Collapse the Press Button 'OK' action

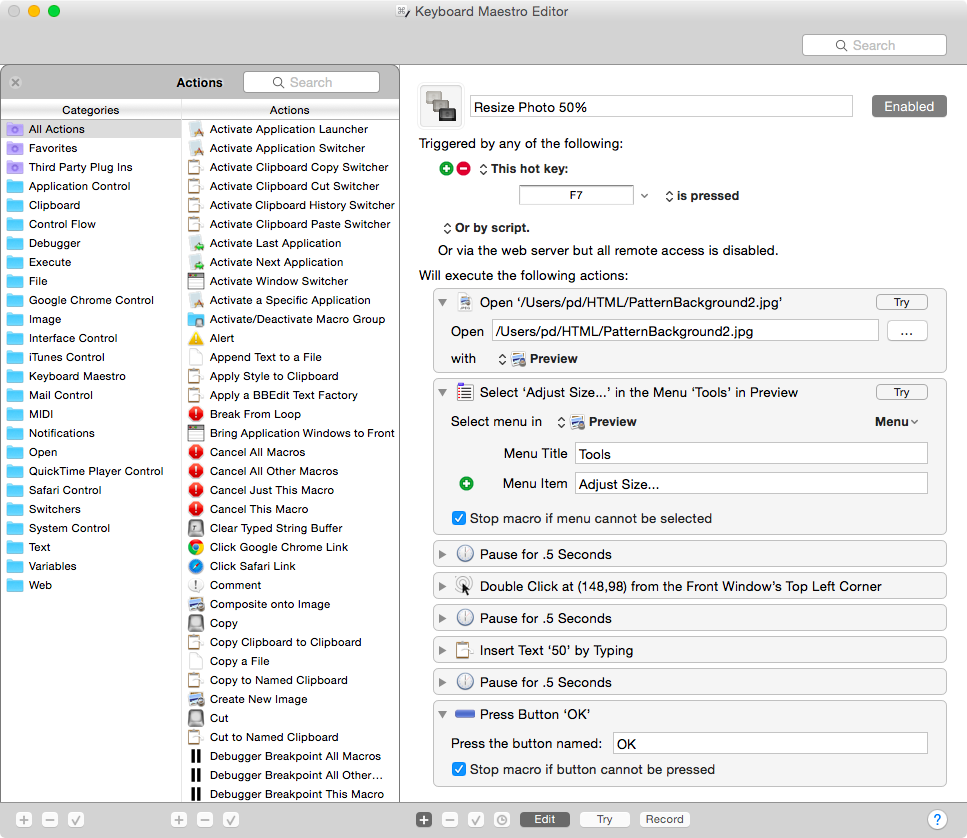442,714
